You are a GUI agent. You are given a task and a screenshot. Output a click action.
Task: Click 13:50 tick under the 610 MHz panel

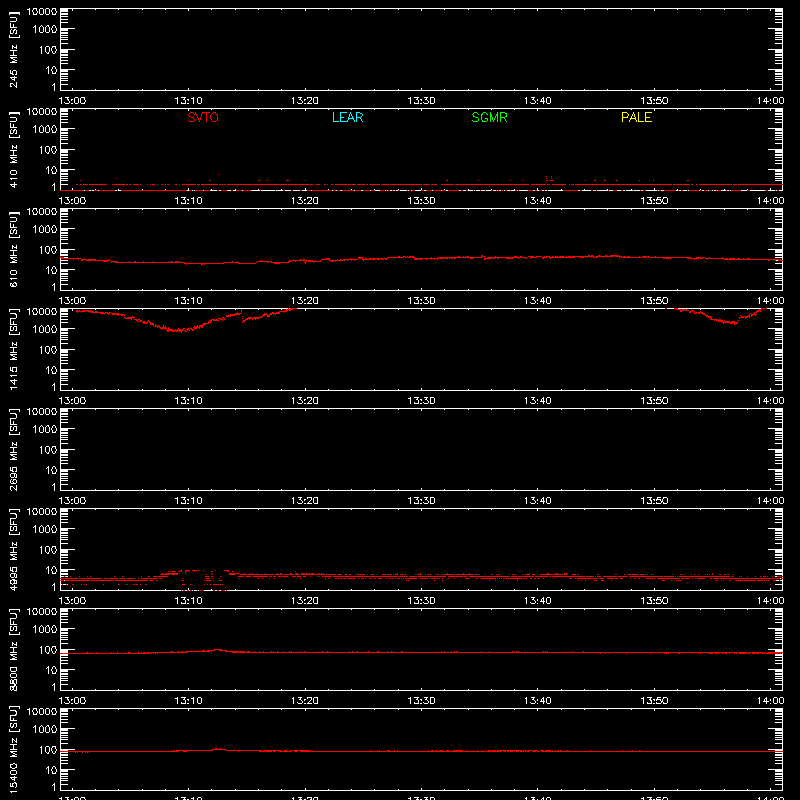pos(654,301)
